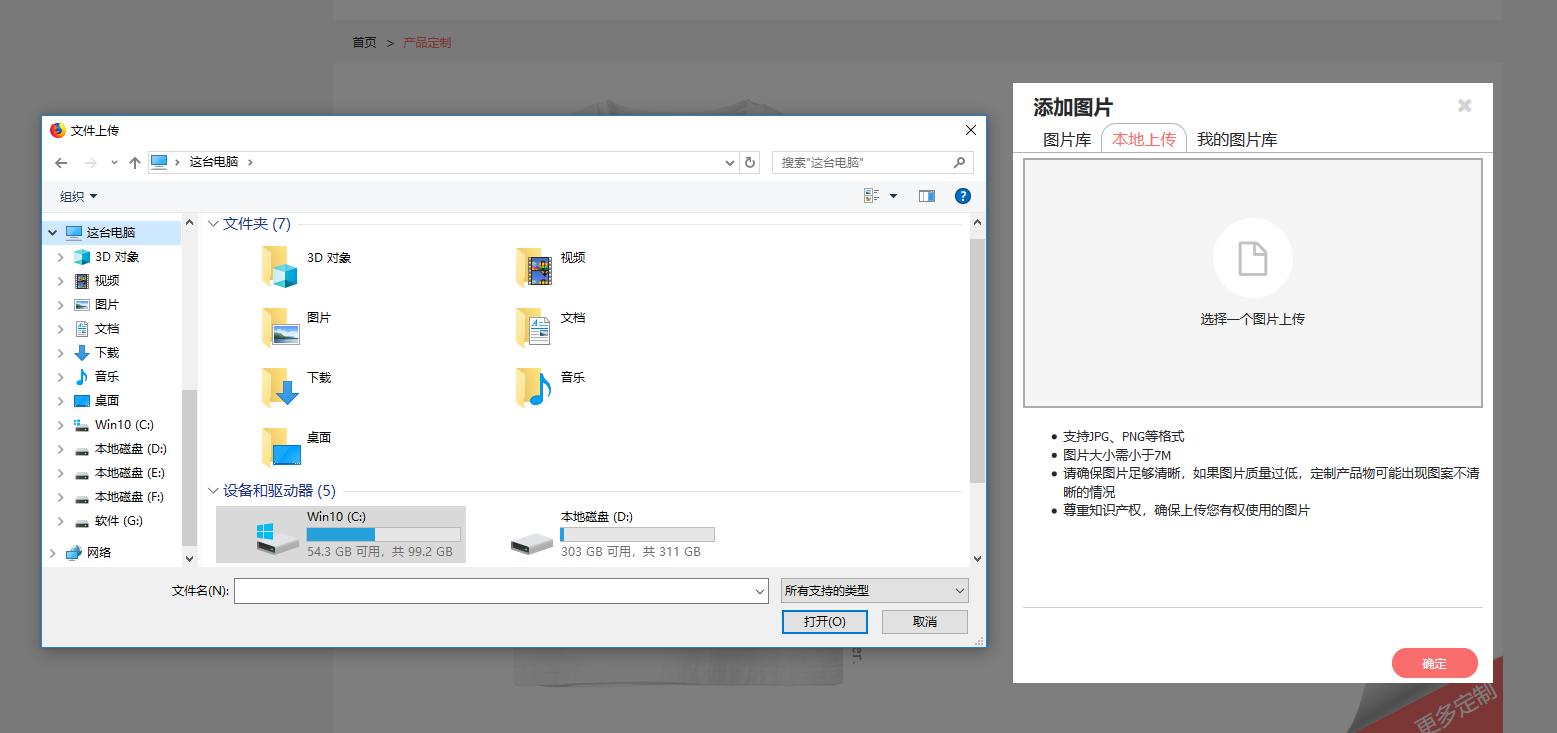The height and width of the screenshot is (733, 1557).
Task: Close the 文件上传 dialog window
Action: [970, 130]
